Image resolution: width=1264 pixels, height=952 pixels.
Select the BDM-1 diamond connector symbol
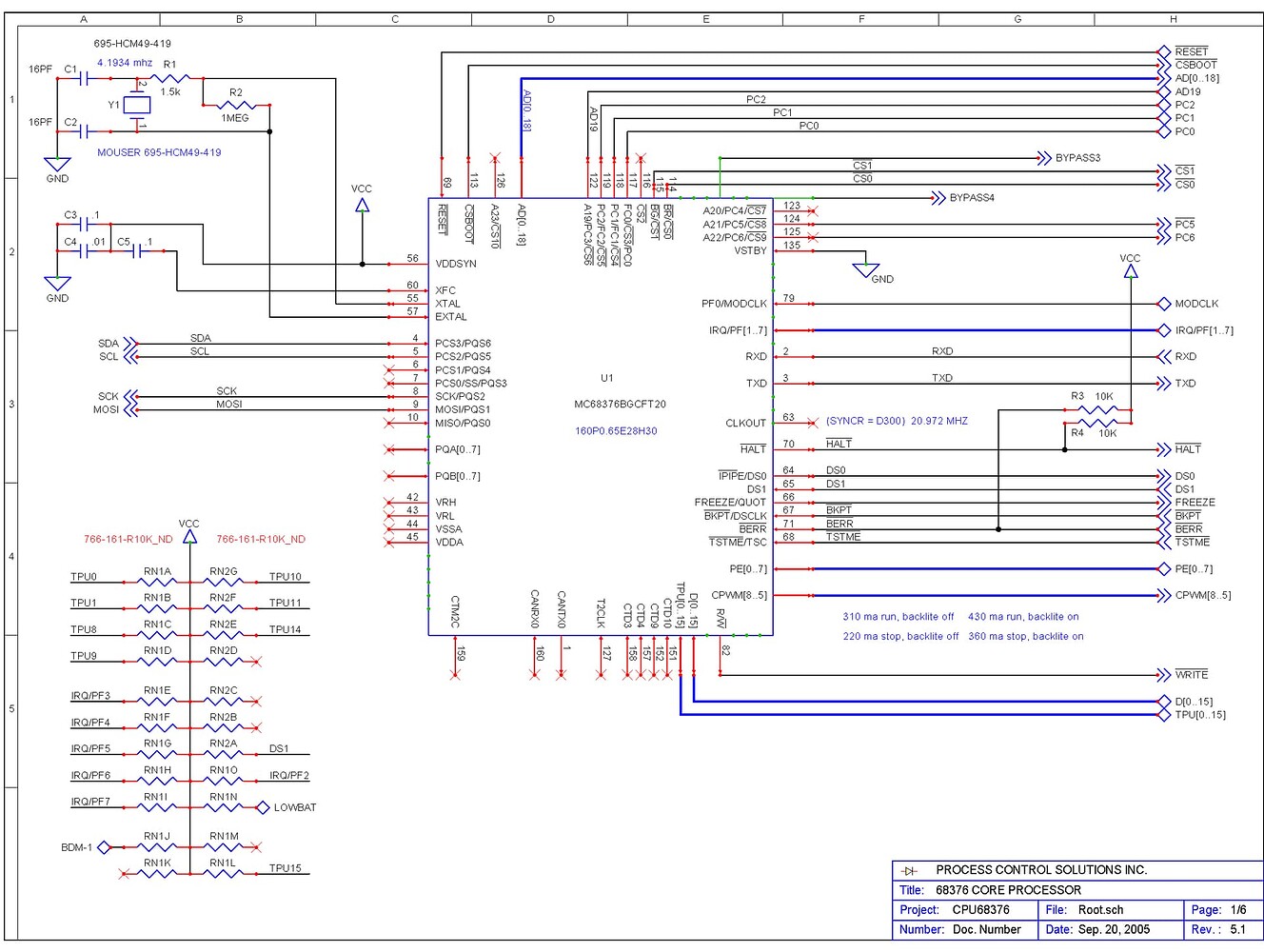click(102, 846)
